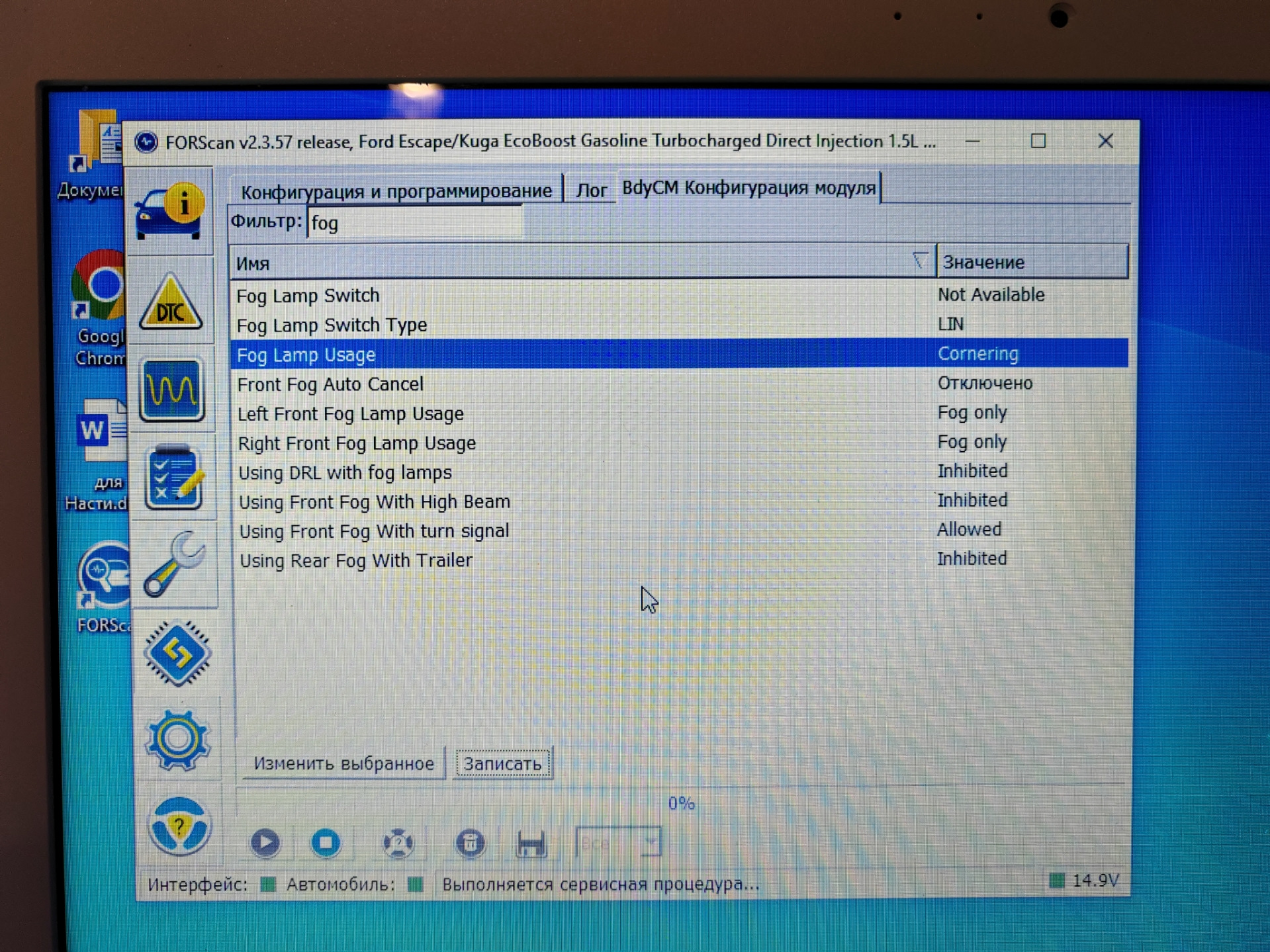Screen dimensions: 1270x952
Task: Click the Play start button
Action: coord(265,842)
